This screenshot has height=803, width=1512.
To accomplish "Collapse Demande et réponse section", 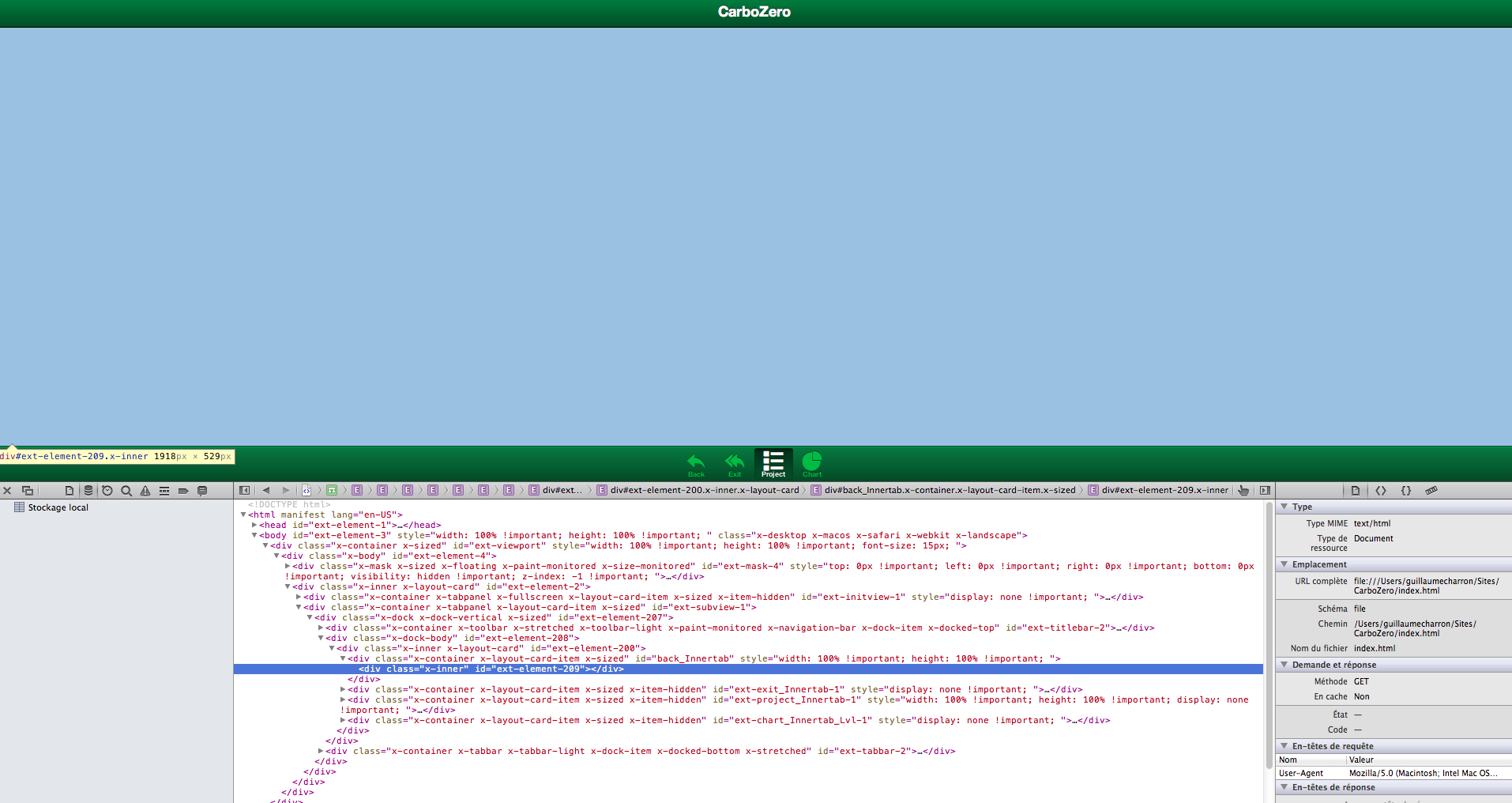I will pos(1284,665).
